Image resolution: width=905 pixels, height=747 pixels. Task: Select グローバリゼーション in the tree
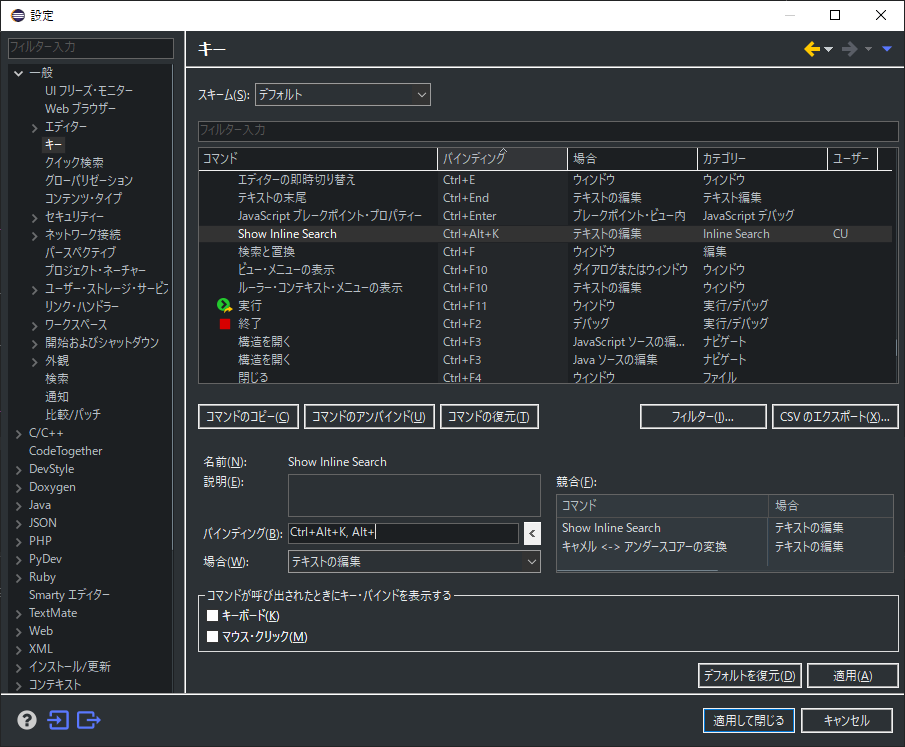tap(89, 181)
